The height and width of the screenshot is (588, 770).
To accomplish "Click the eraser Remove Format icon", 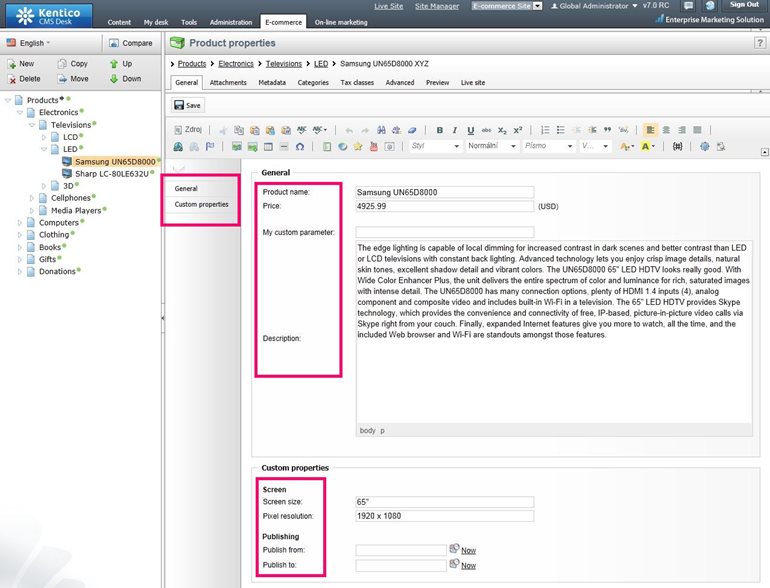I will point(412,130).
